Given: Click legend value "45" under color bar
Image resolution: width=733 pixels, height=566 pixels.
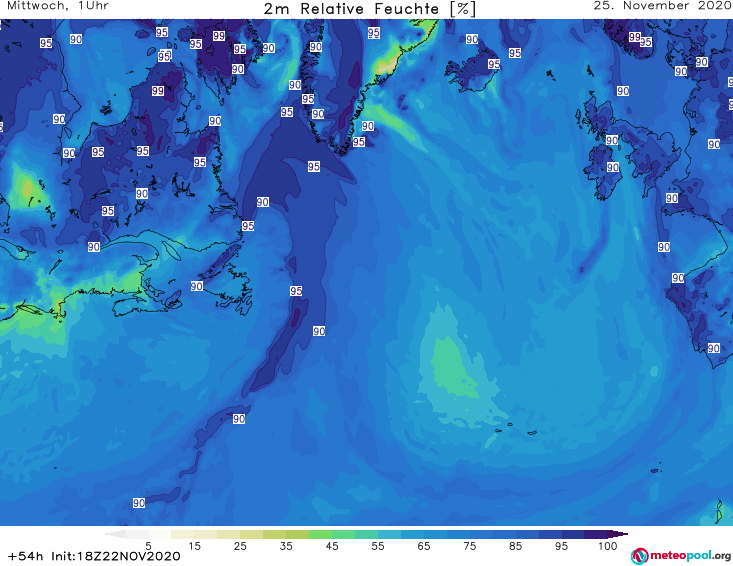Looking at the screenshot, I should click(332, 546).
